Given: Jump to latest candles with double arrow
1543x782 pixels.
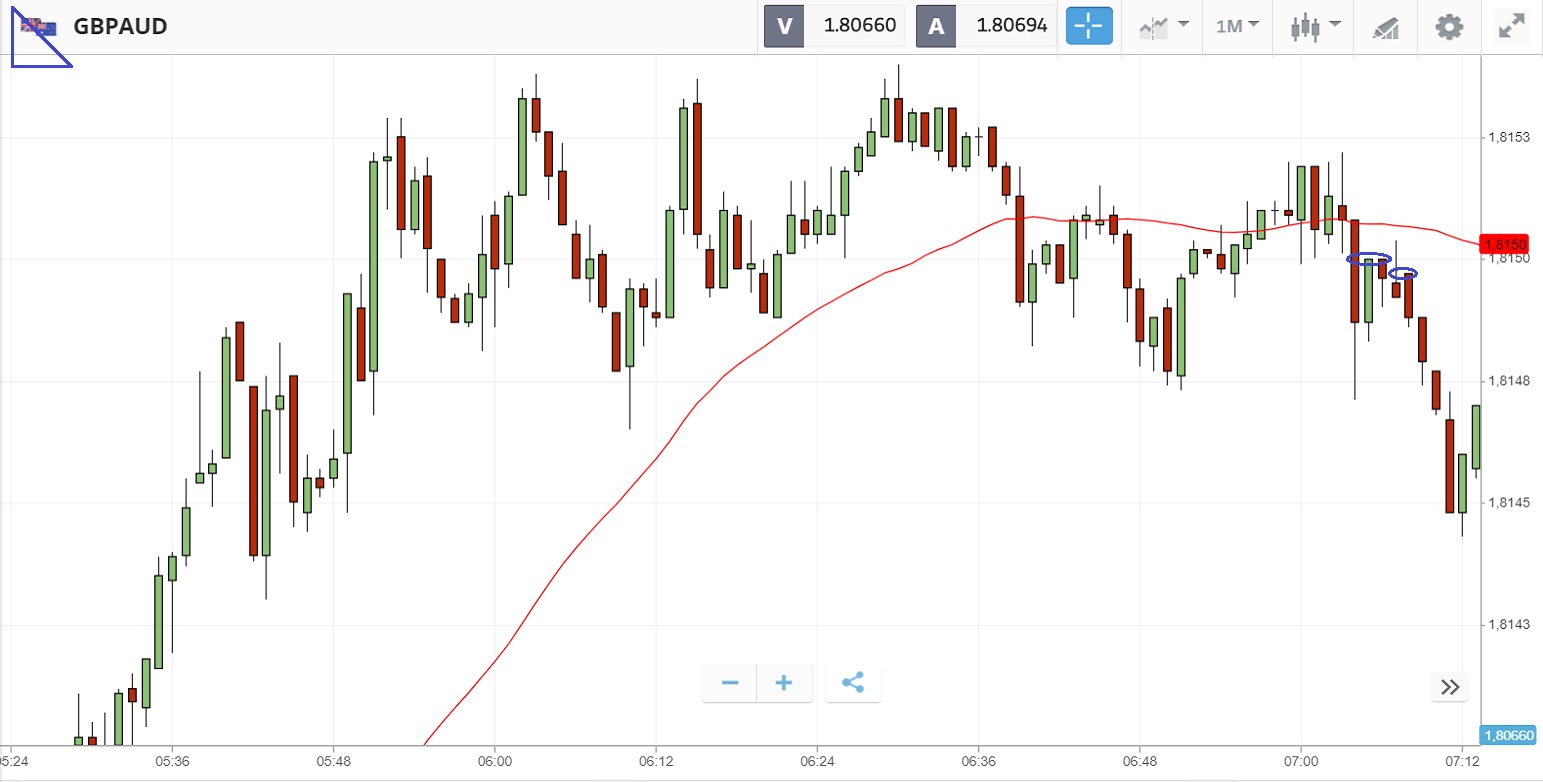Looking at the screenshot, I should coord(1450,687).
